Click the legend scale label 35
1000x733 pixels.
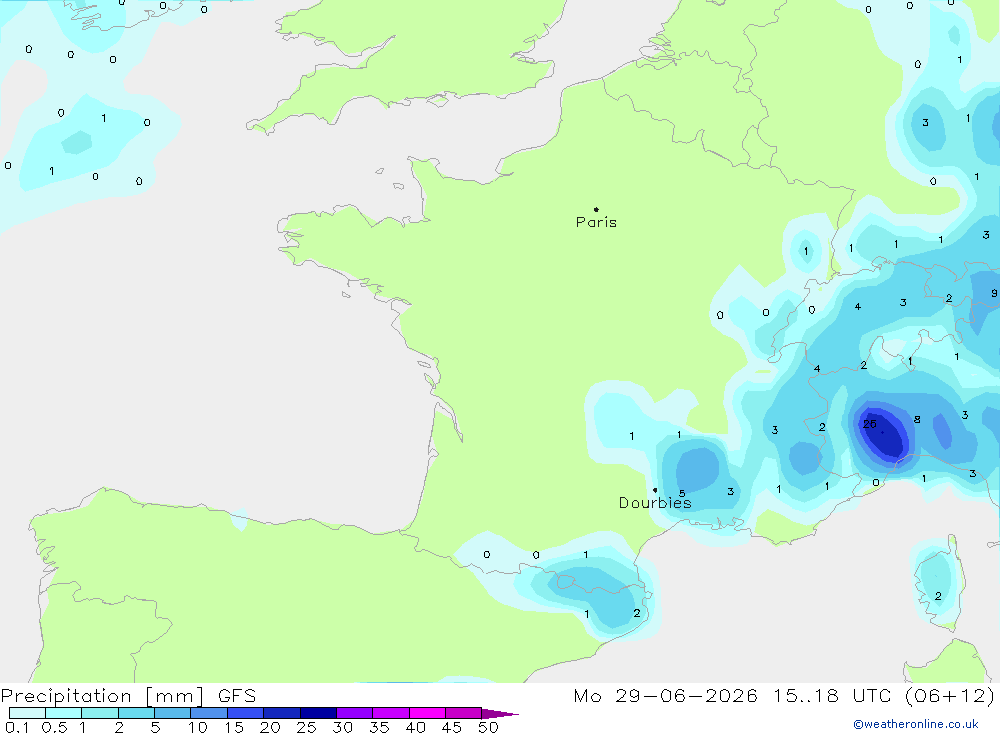click(379, 727)
